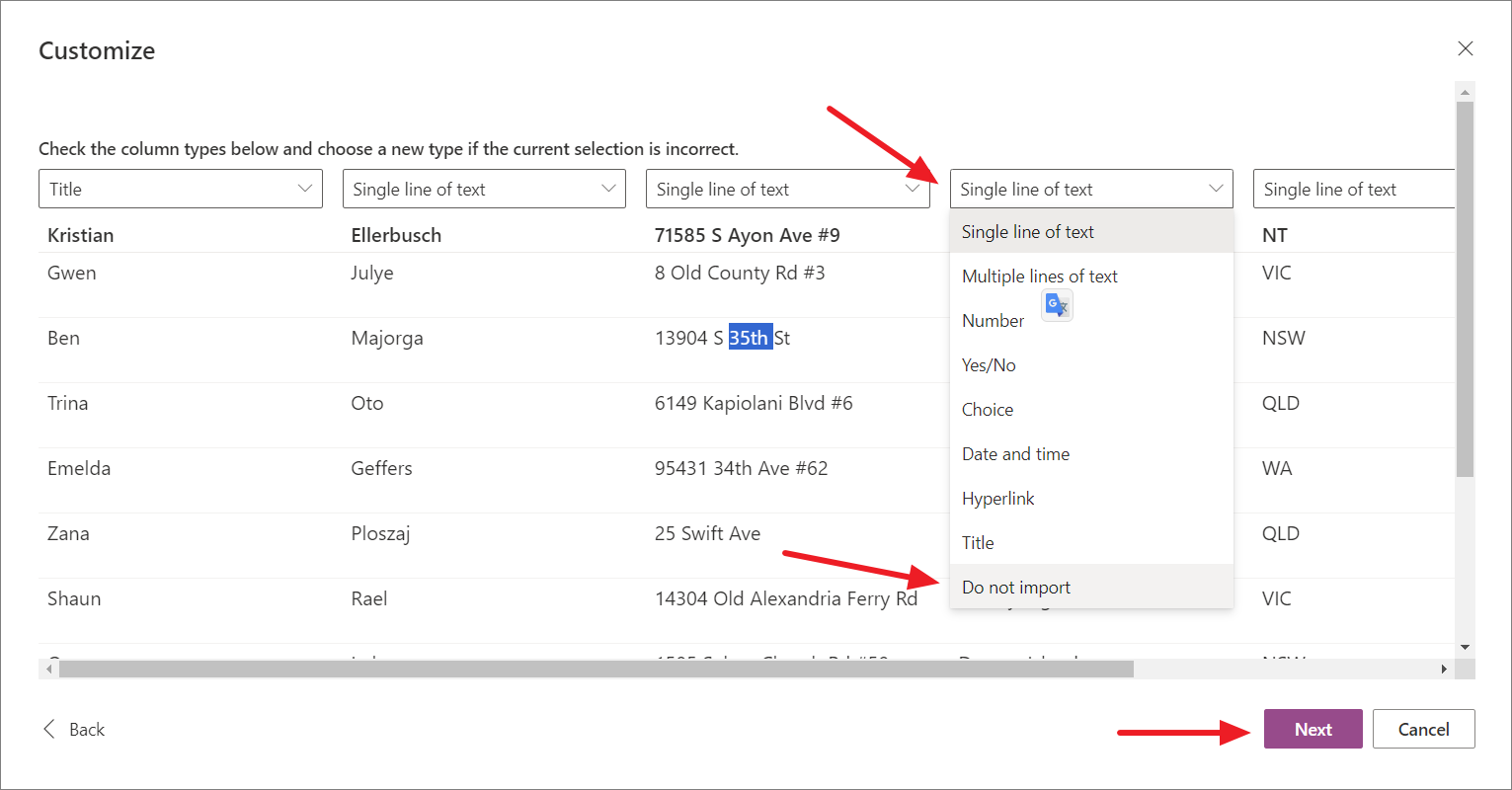Click the NT header cell
Image resolution: width=1512 pixels, height=790 pixels.
(1275, 235)
